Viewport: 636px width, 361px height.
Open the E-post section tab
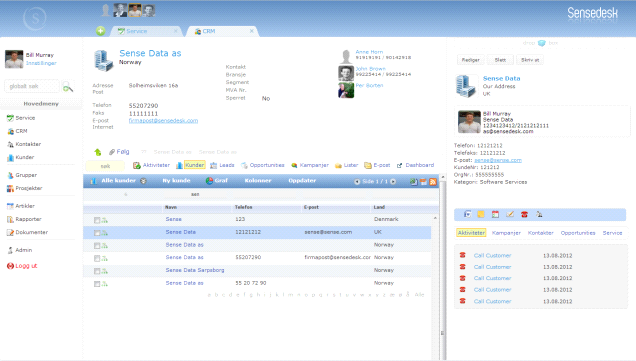click(382, 165)
